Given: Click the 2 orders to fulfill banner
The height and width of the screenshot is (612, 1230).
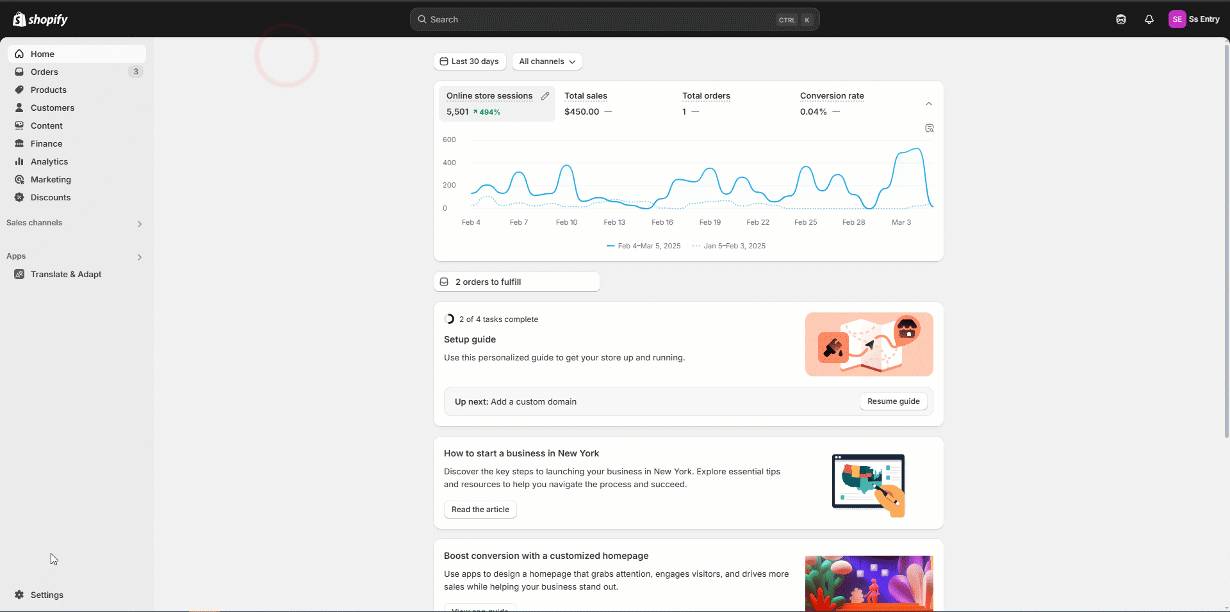Looking at the screenshot, I should tap(516, 282).
